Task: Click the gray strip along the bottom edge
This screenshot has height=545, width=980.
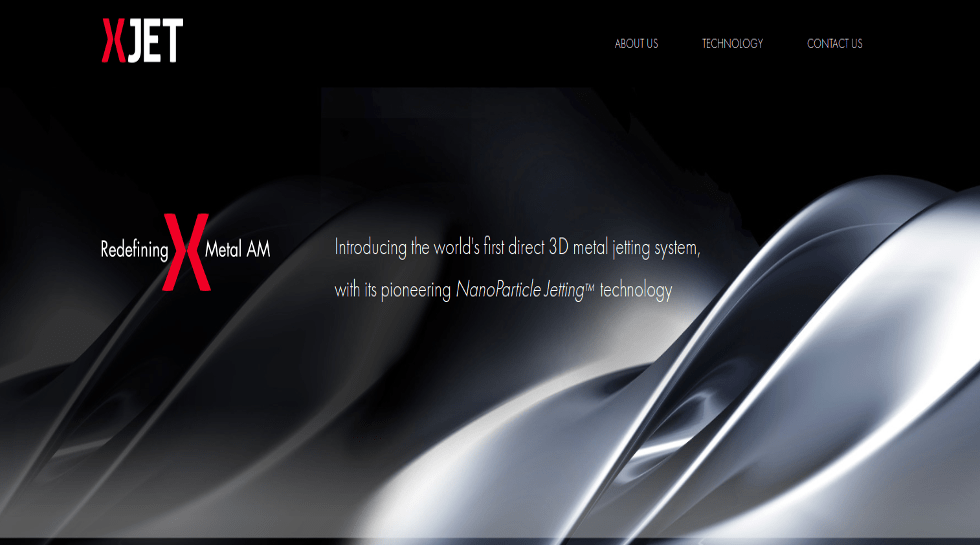Action: [x=490, y=541]
